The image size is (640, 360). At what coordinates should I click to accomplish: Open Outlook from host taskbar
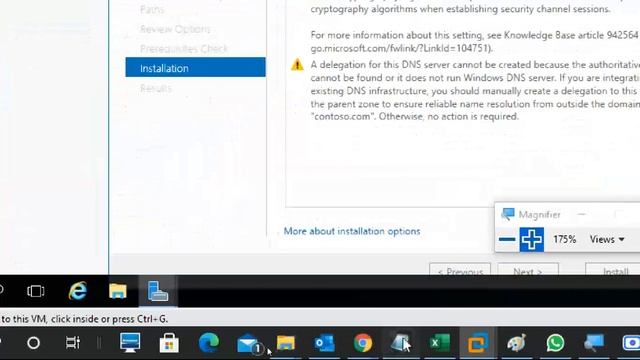[324, 343]
